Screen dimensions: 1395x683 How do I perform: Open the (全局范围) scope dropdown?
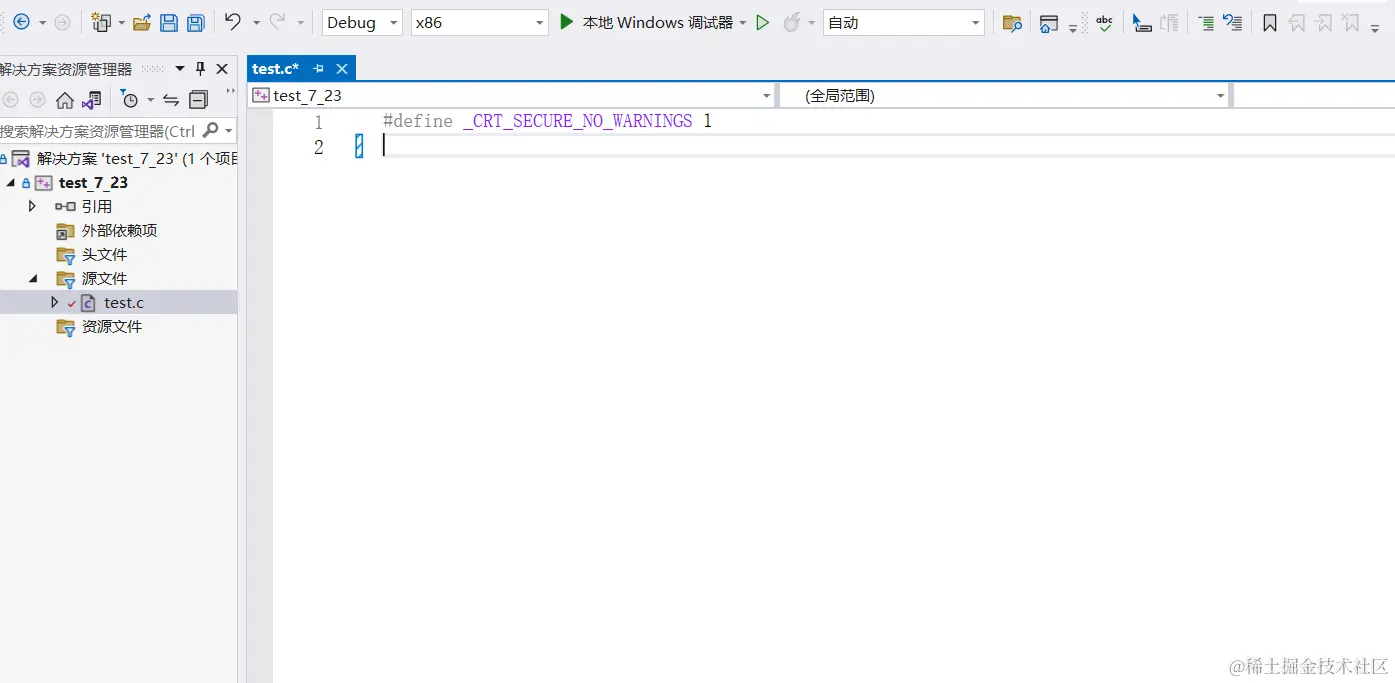click(1220, 96)
